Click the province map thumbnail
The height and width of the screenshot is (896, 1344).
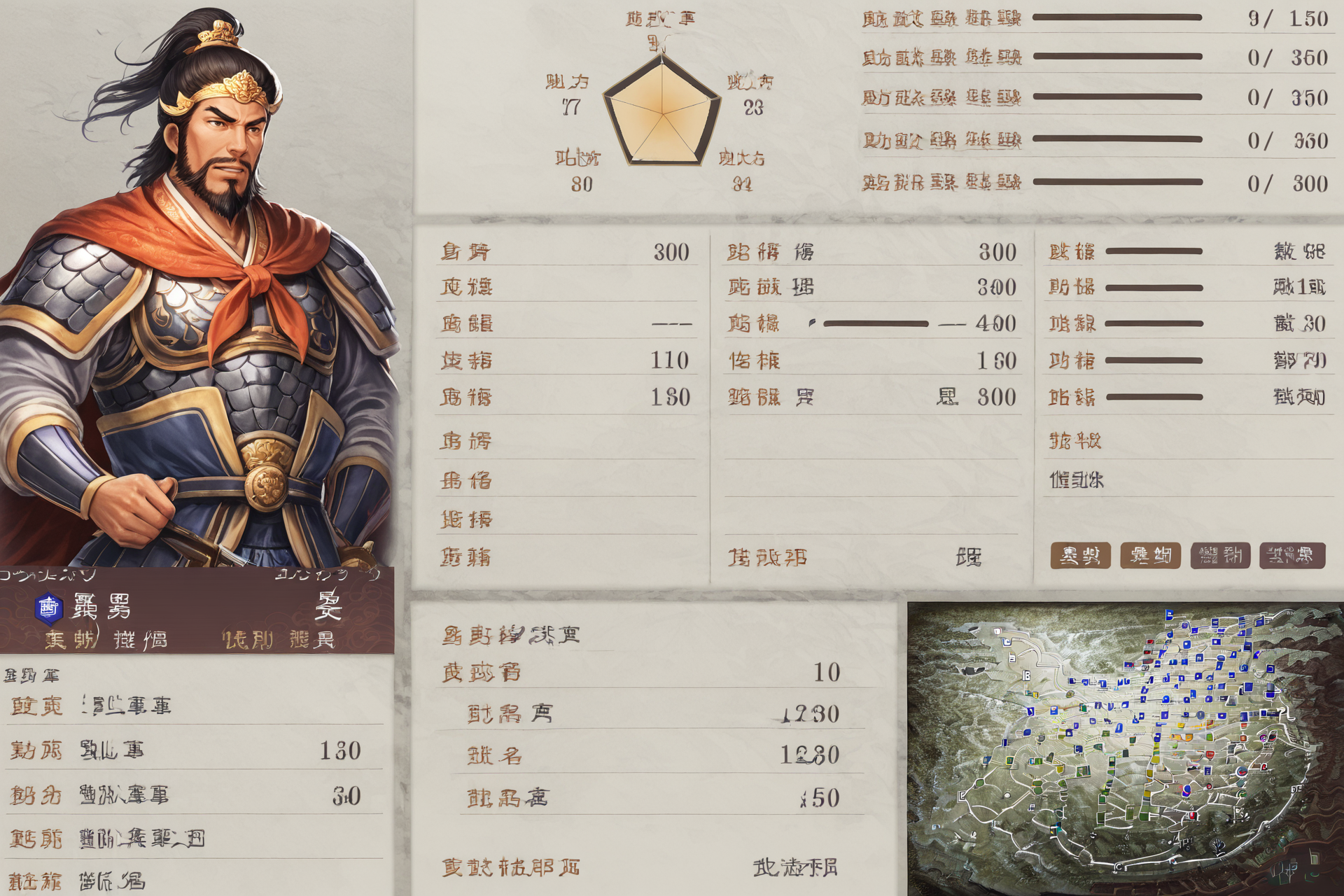[1126, 749]
